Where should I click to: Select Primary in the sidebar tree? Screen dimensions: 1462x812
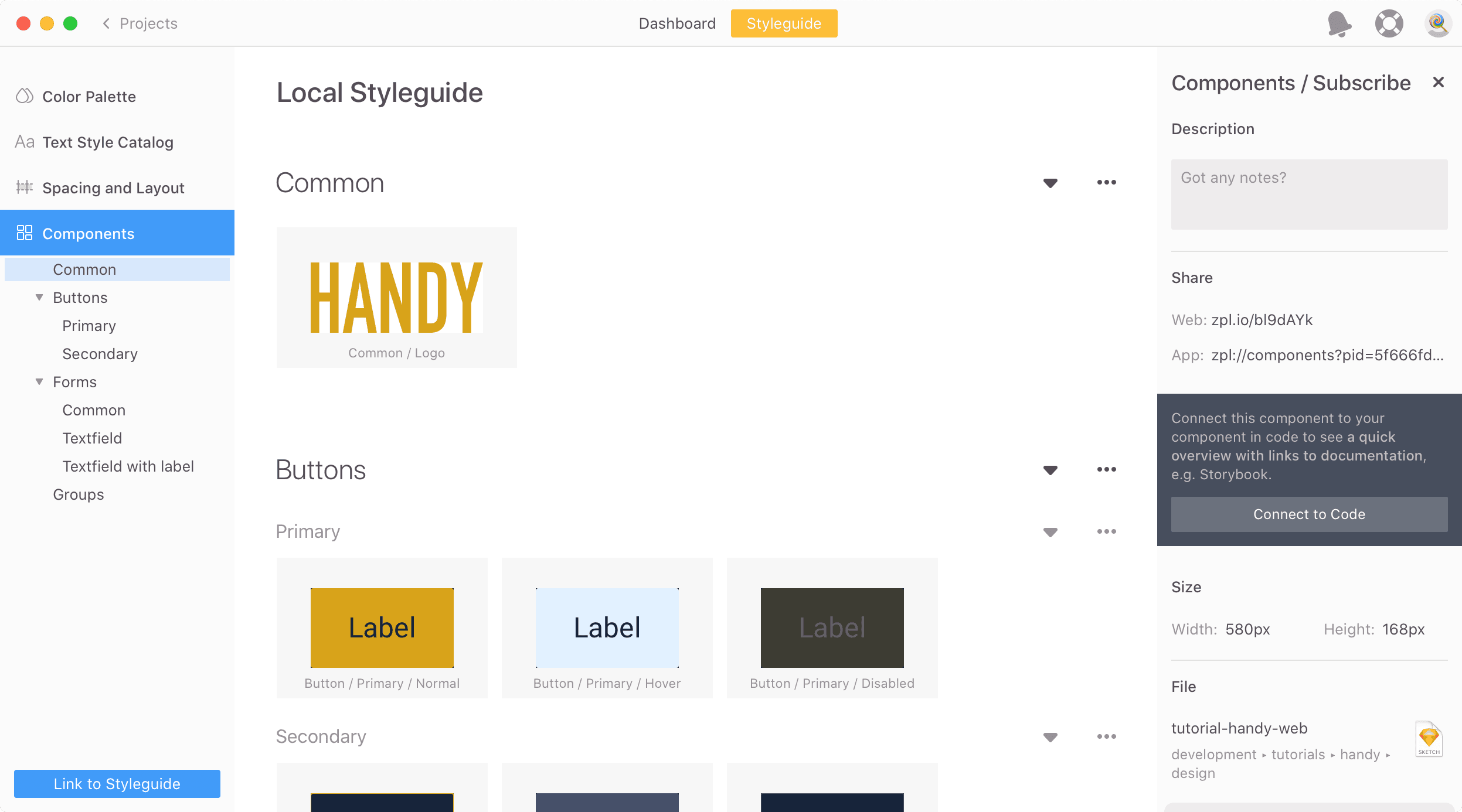[89, 326]
